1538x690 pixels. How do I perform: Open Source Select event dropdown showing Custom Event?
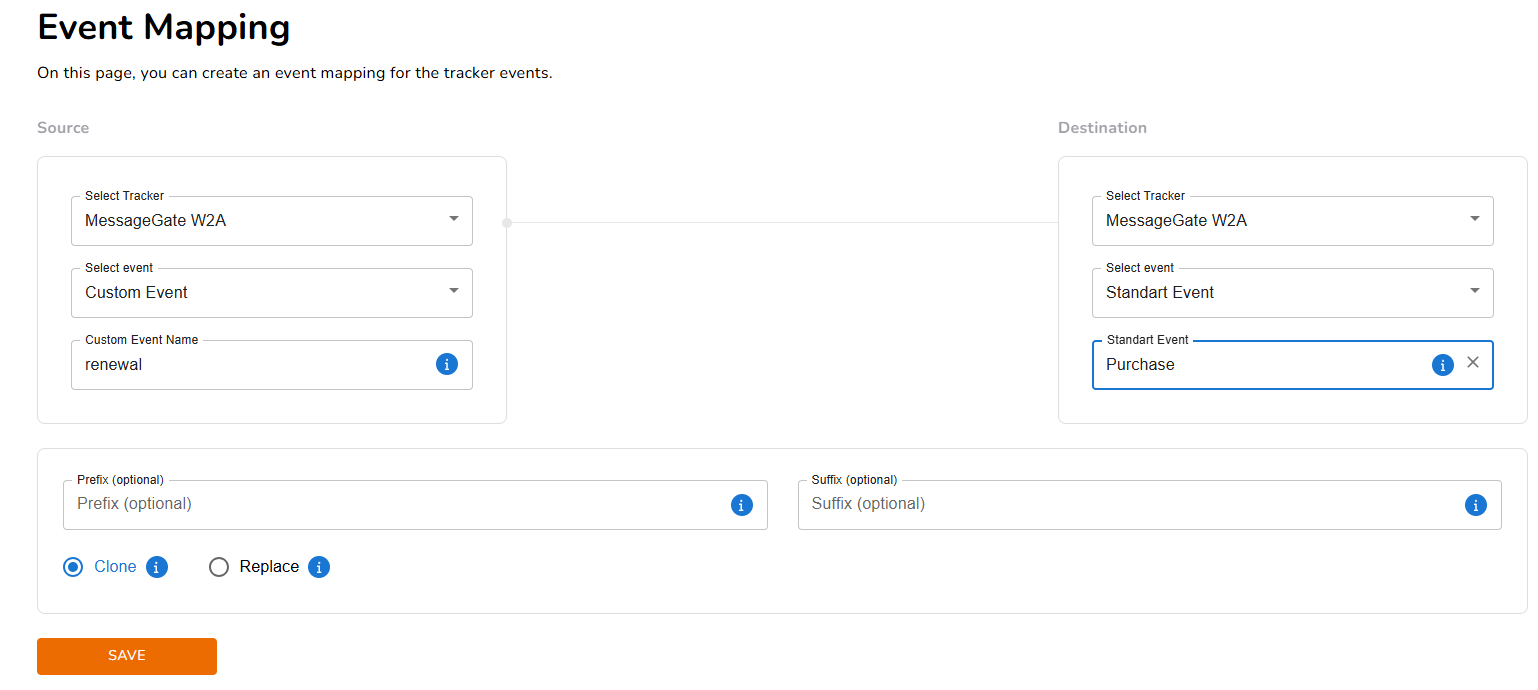(271, 293)
